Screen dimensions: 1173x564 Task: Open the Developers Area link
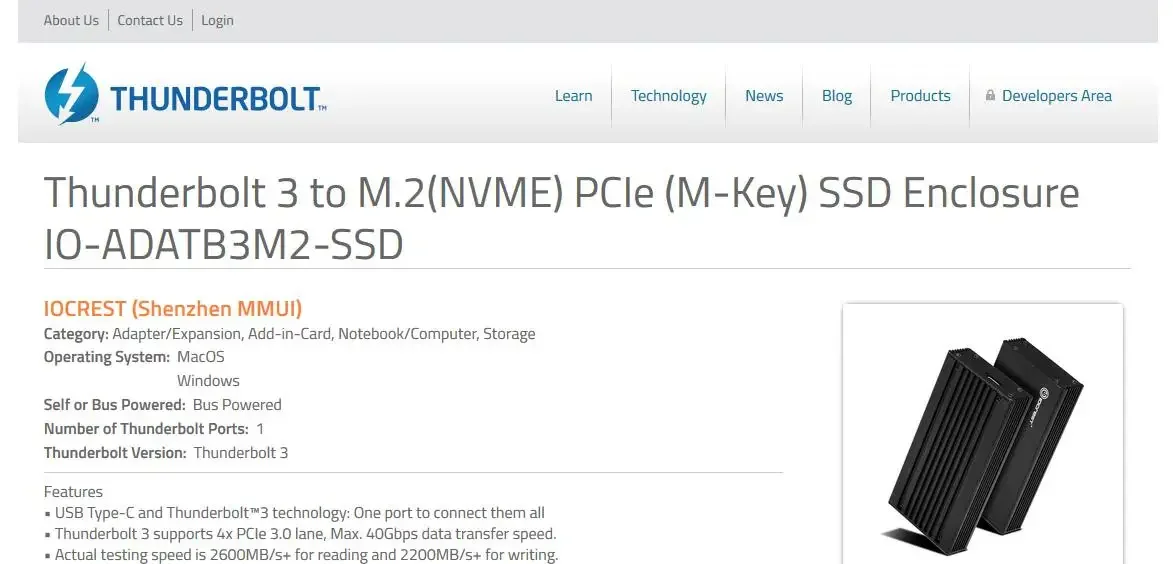[x=1056, y=96]
